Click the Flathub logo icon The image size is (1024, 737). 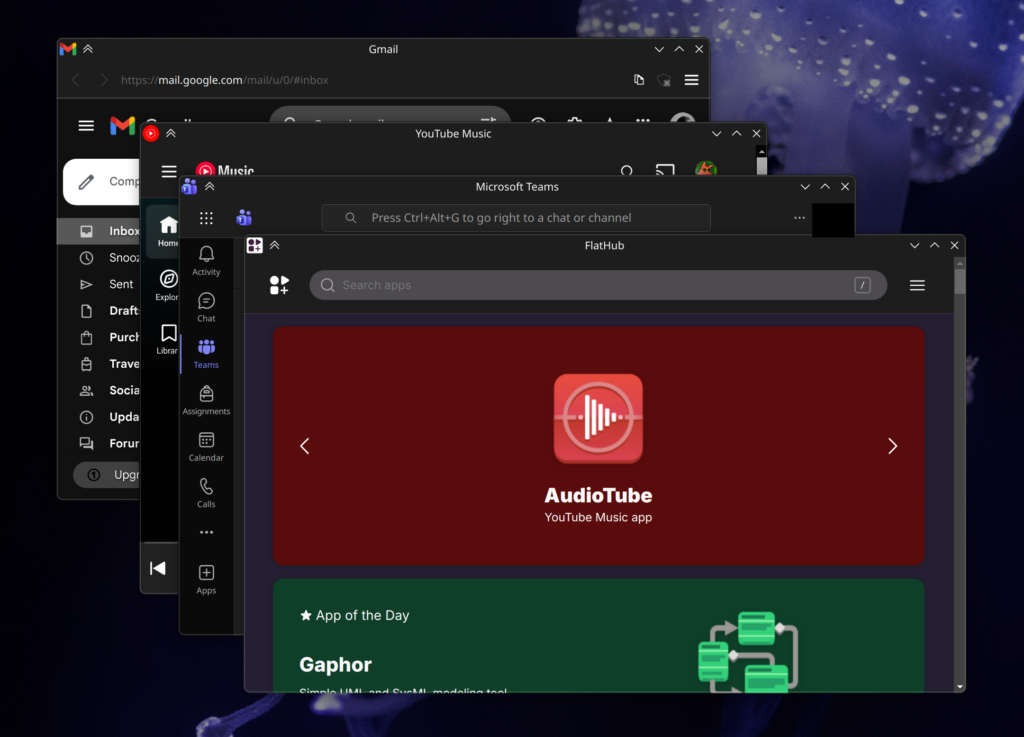click(x=279, y=285)
